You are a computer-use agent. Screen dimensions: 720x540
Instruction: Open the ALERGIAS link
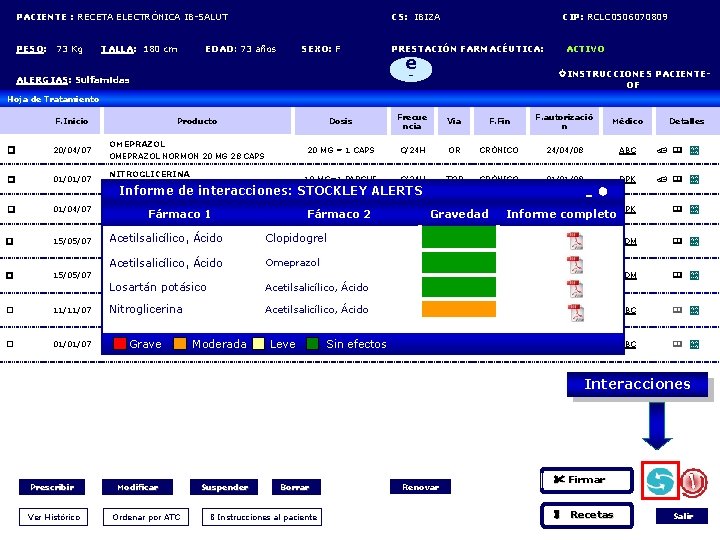coord(43,80)
